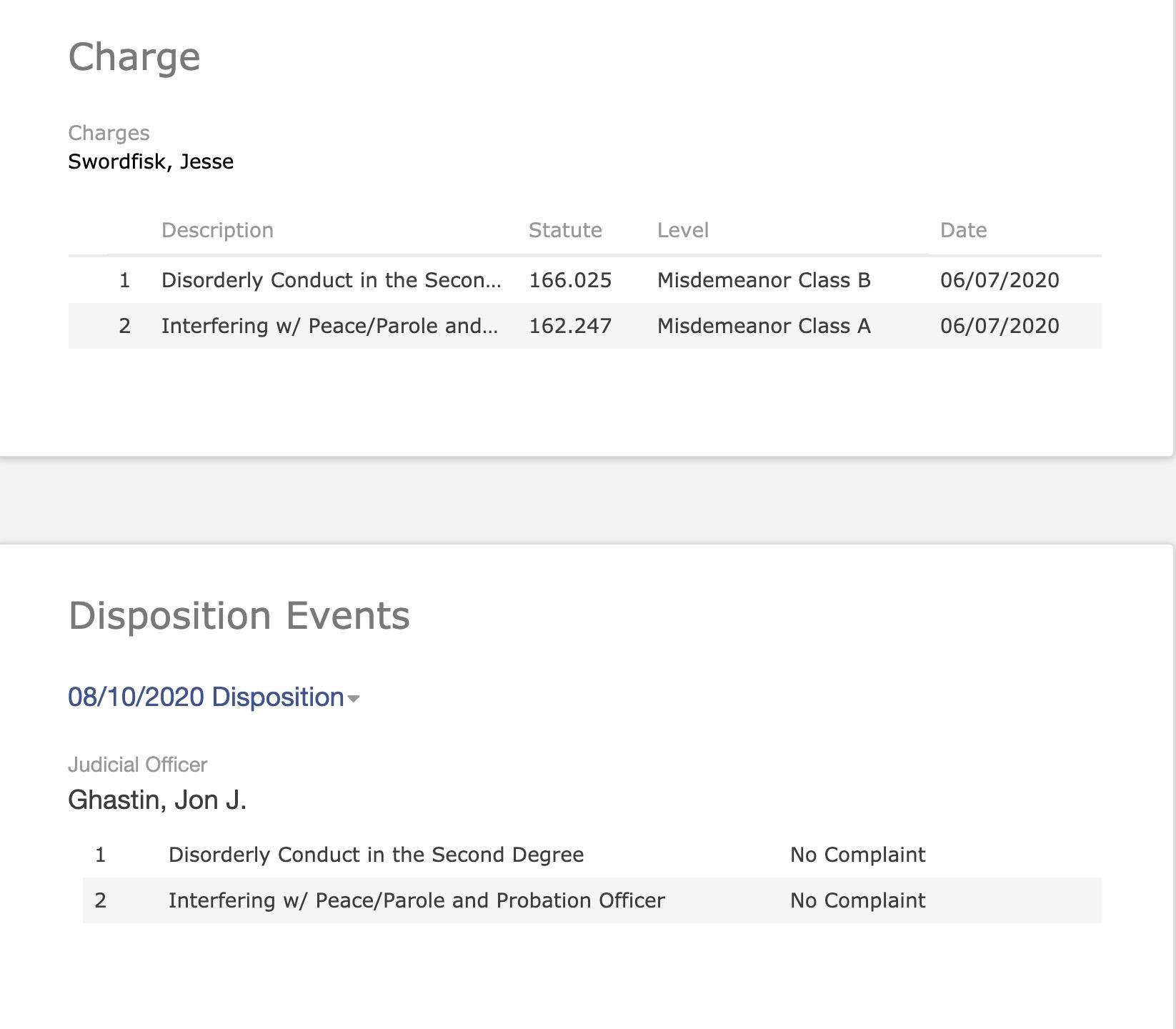This screenshot has height=1029, width=1176.
Task: Select Interfering w/ Peace/Parole charge description
Action: pos(329,326)
